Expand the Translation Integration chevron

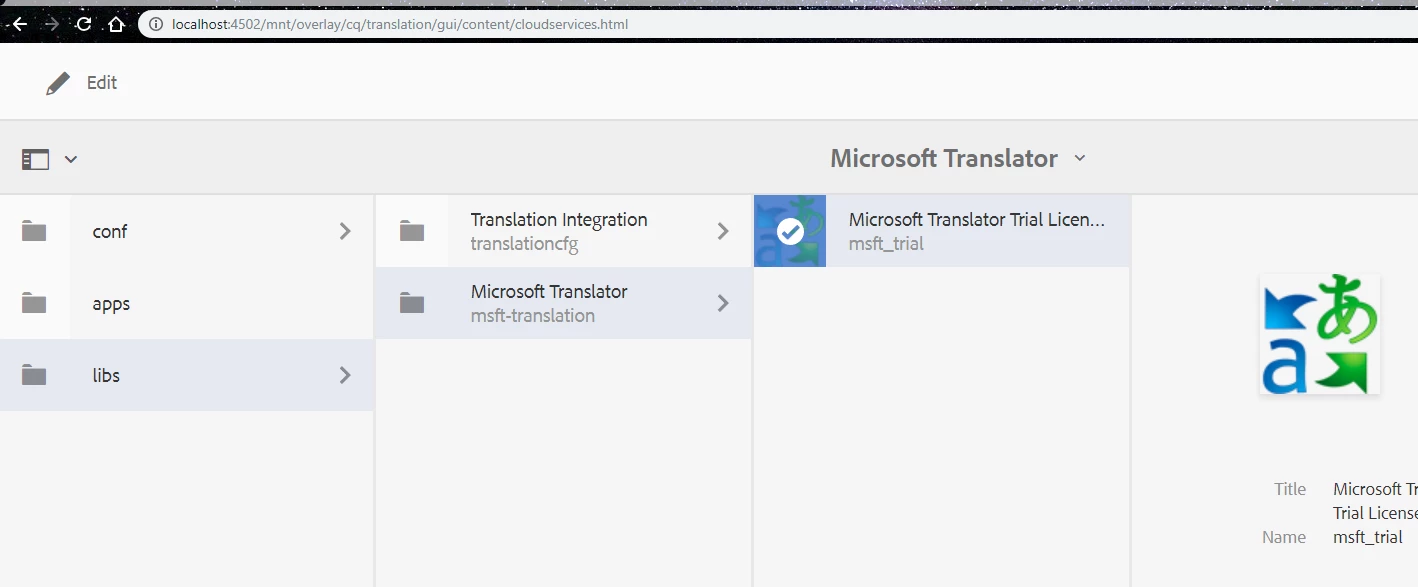point(723,231)
